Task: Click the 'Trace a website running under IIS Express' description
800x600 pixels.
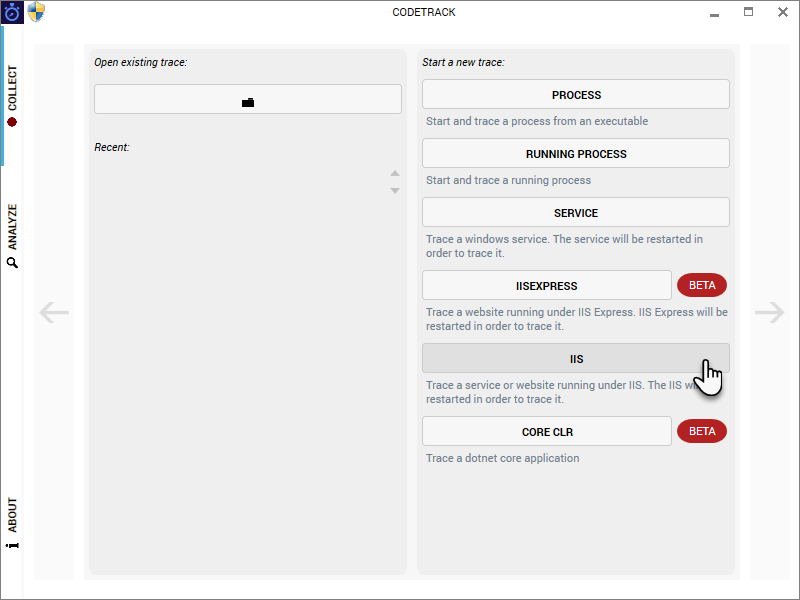Action: [577, 319]
